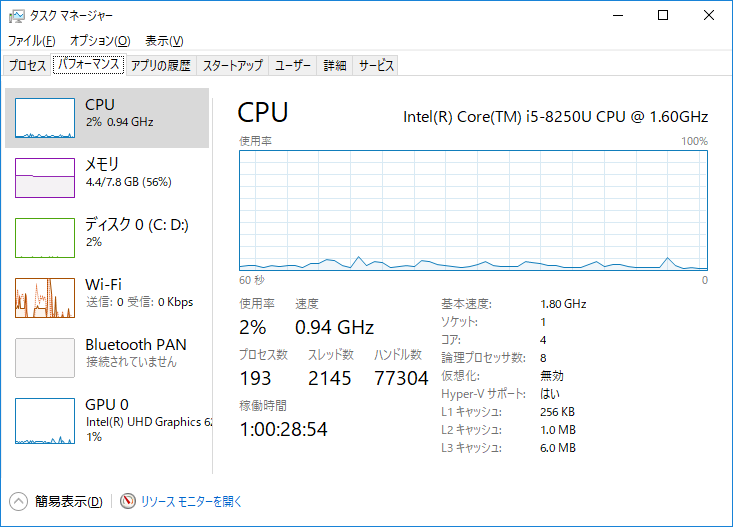This screenshot has height=527, width=733.
Task: Open the オプション(O) menu
Action: (100, 41)
